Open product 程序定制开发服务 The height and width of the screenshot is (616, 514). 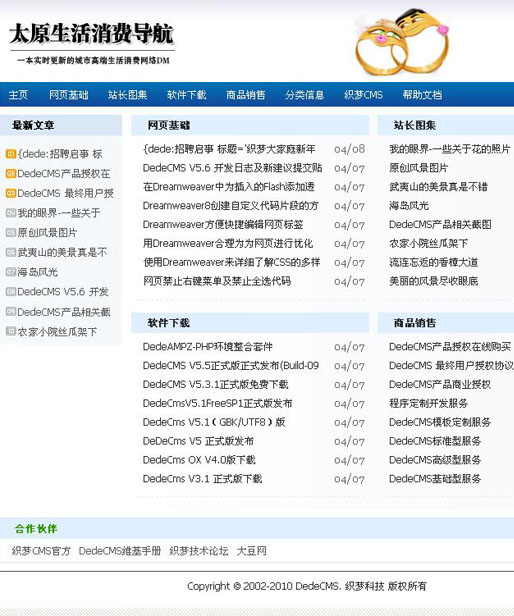tap(428, 403)
